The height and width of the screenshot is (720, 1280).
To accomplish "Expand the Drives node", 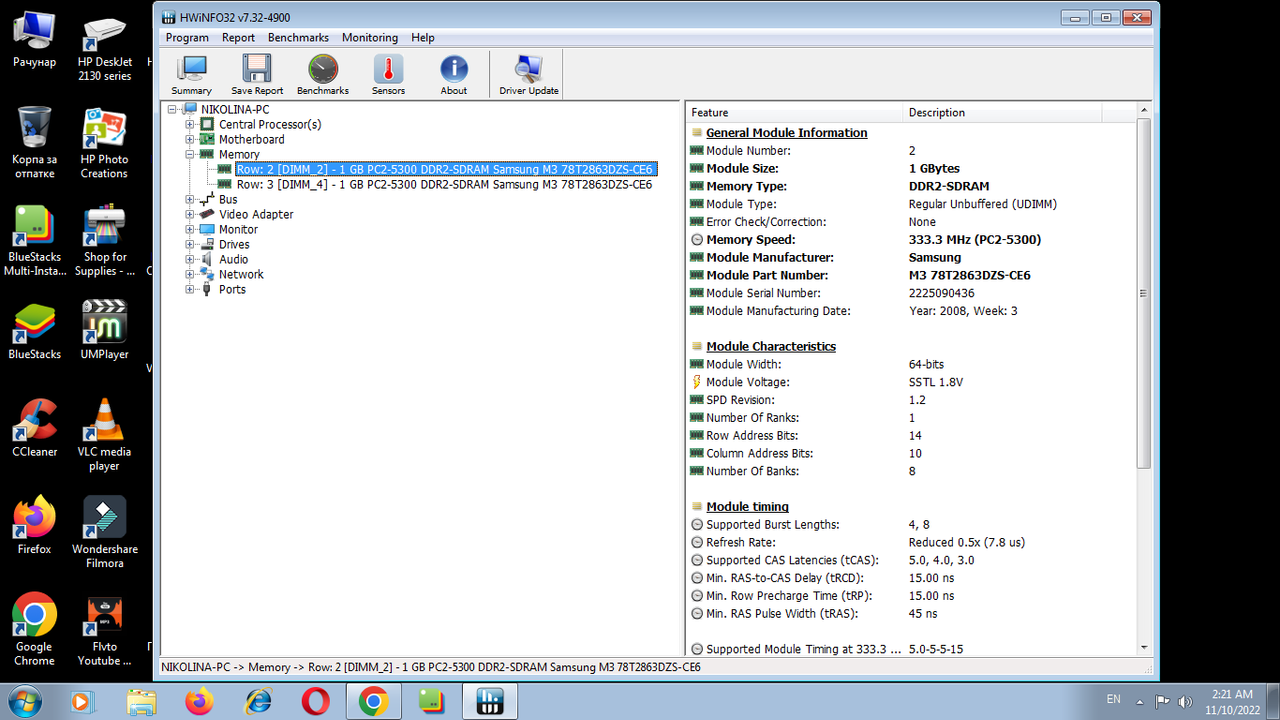I will coord(190,245).
